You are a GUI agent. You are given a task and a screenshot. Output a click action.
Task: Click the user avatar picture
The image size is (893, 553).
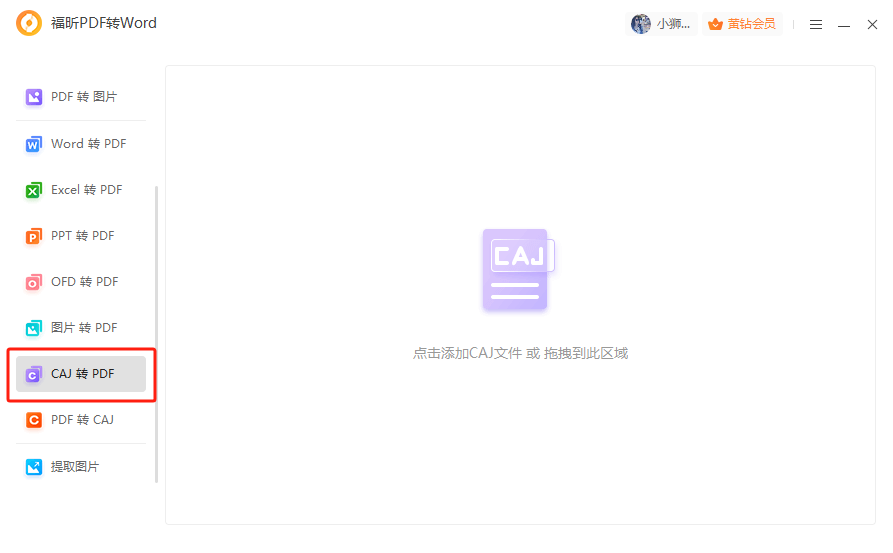[641, 24]
